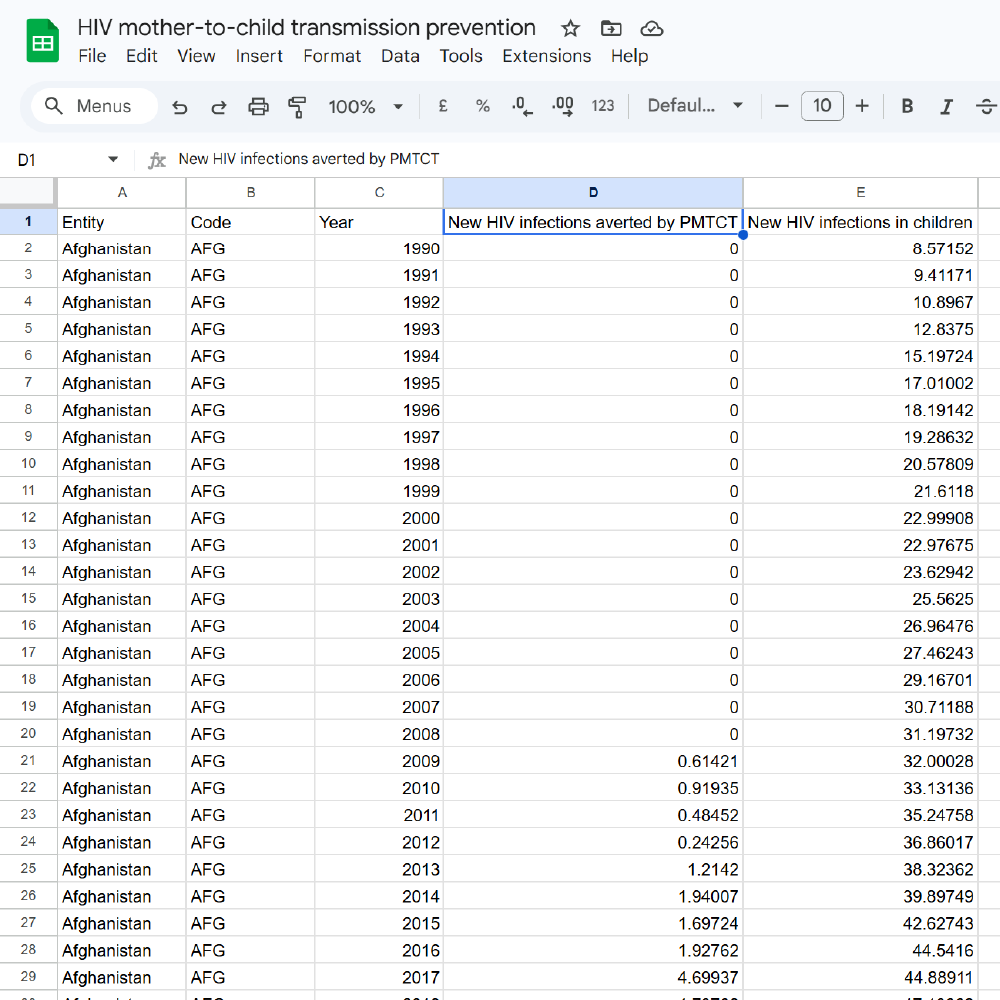Select cell containing year 2017
The image size is (1000, 1000).
pos(379,977)
